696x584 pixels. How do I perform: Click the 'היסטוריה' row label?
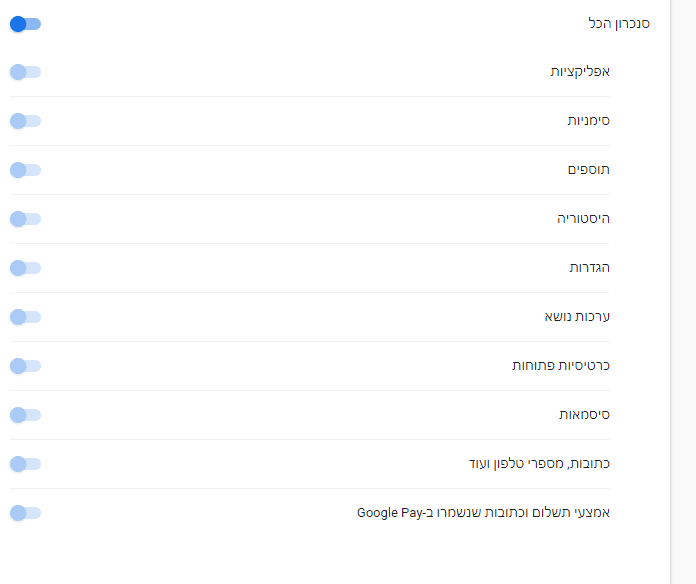pyautogui.click(x=583, y=219)
